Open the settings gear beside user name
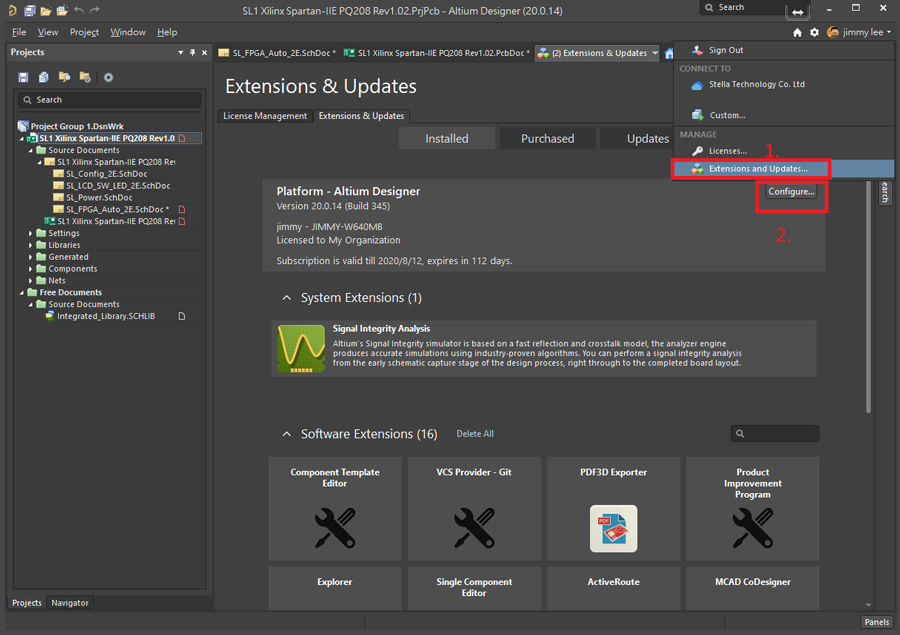The height and width of the screenshot is (635, 900). [x=814, y=33]
